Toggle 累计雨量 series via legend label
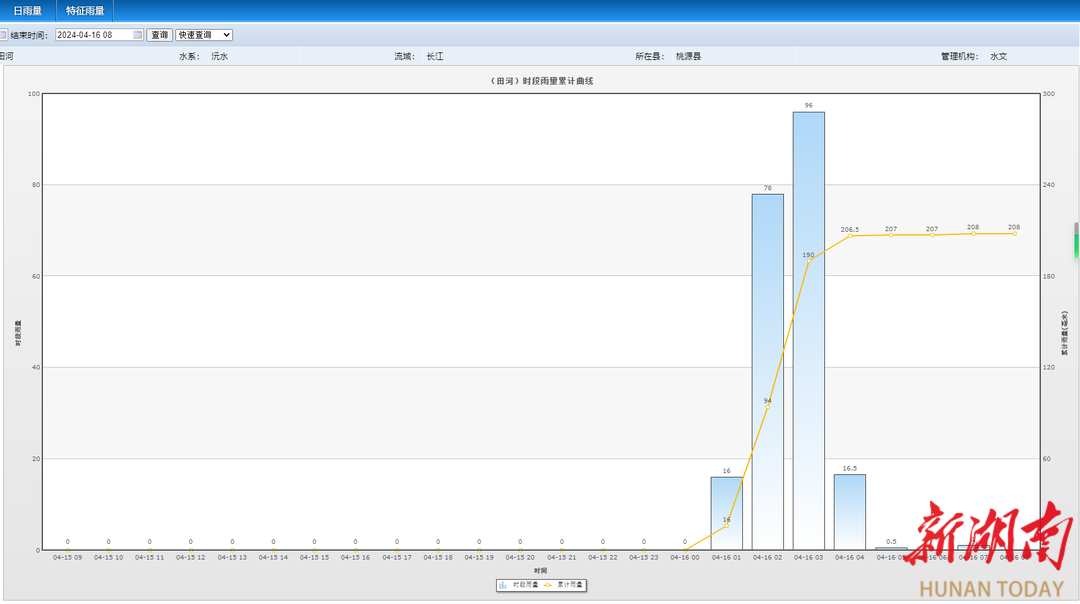Image resolution: width=1080 pixels, height=604 pixels. (569, 585)
